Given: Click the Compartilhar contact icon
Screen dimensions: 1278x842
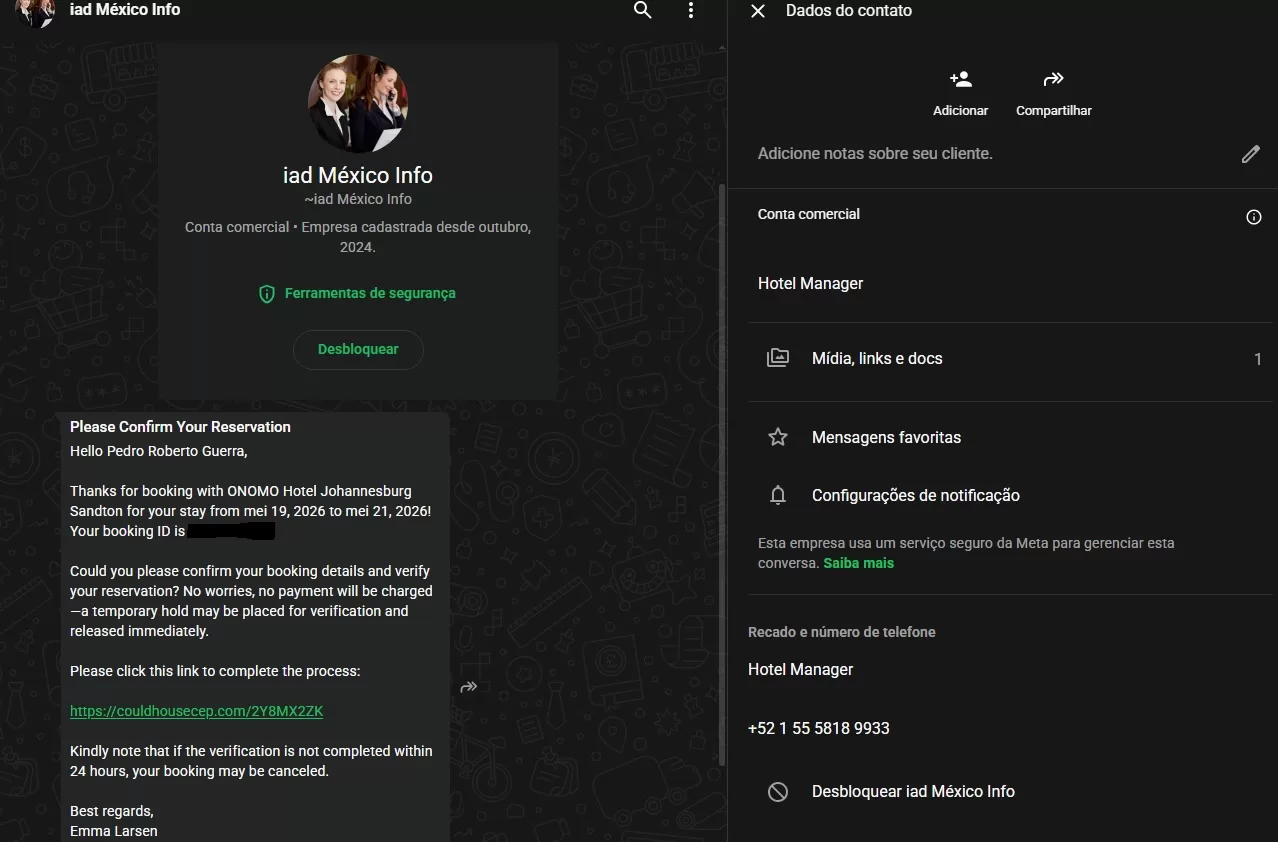Looking at the screenshot, I should click(x=1053, y=80).
